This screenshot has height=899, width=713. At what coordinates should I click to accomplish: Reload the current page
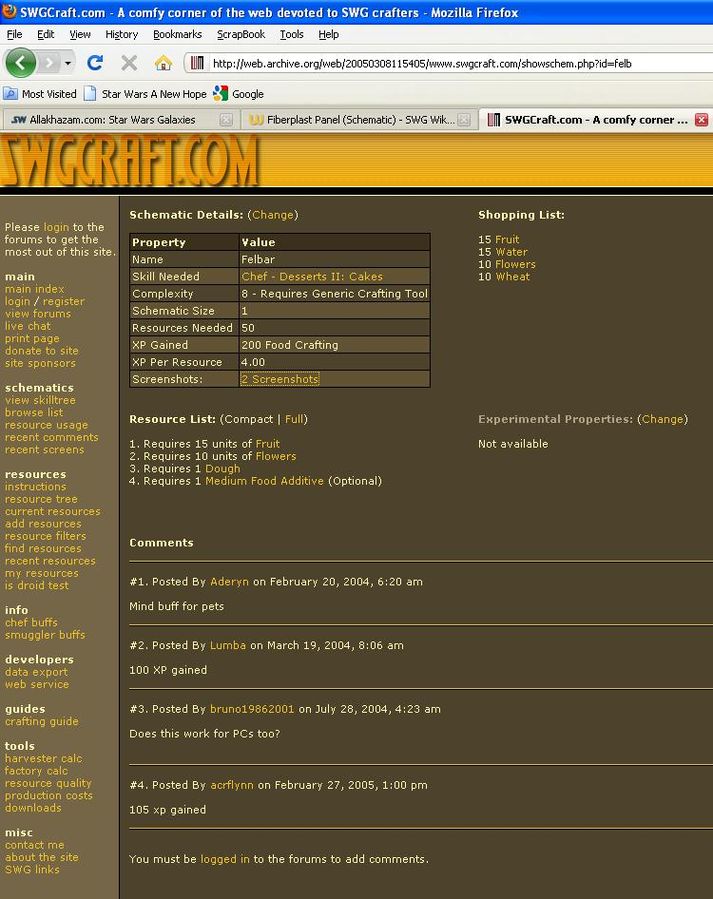(95, 63)
